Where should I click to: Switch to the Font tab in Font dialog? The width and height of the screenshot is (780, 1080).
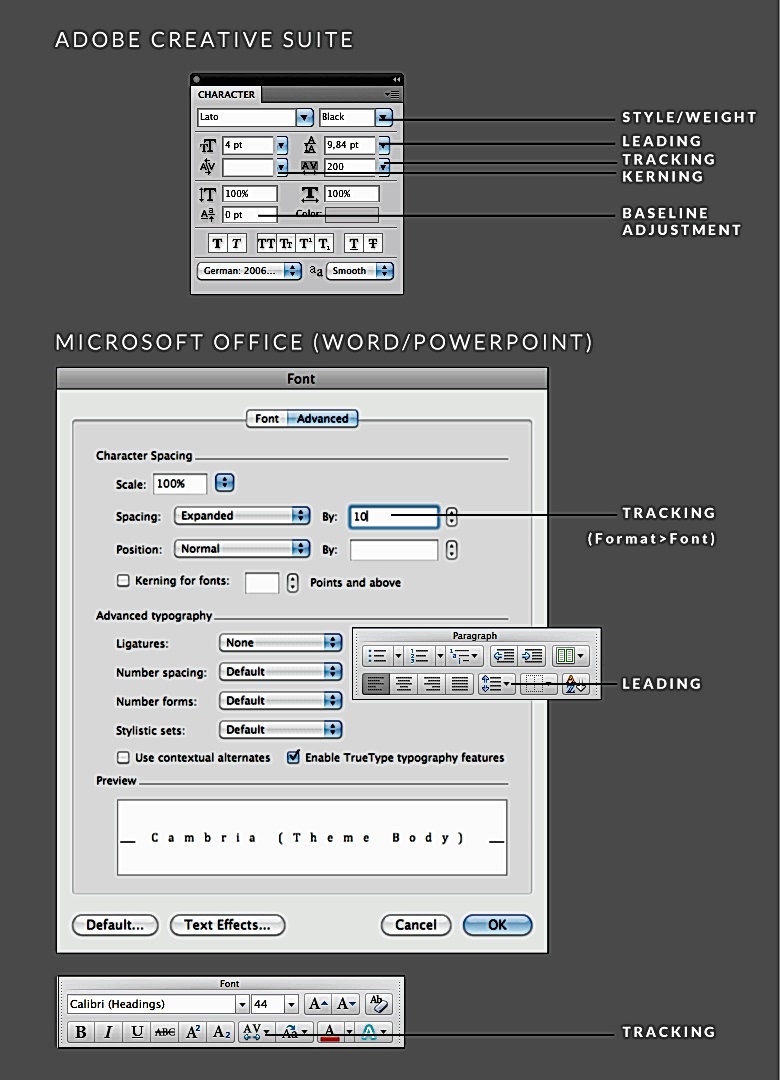(267, 419)
